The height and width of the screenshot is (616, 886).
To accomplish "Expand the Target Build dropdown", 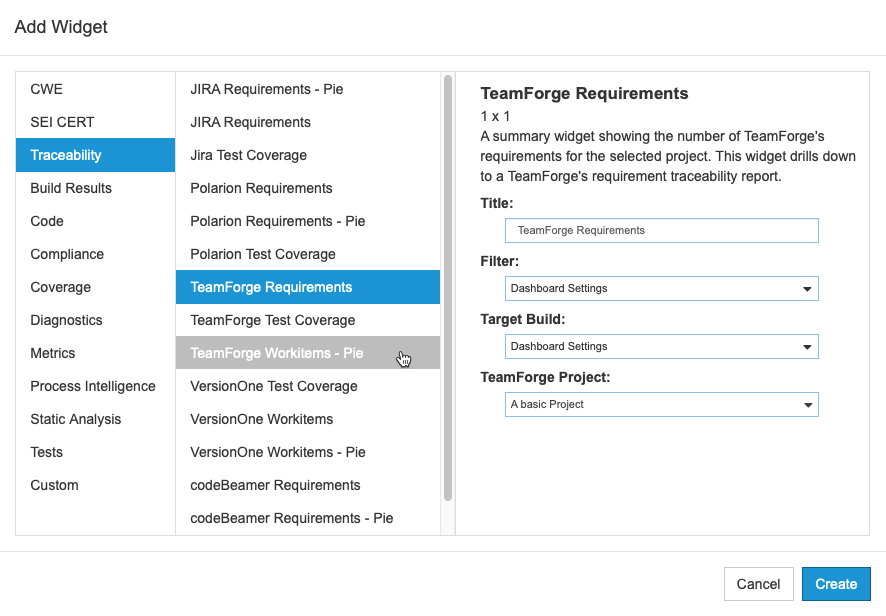I will (661, 346).
